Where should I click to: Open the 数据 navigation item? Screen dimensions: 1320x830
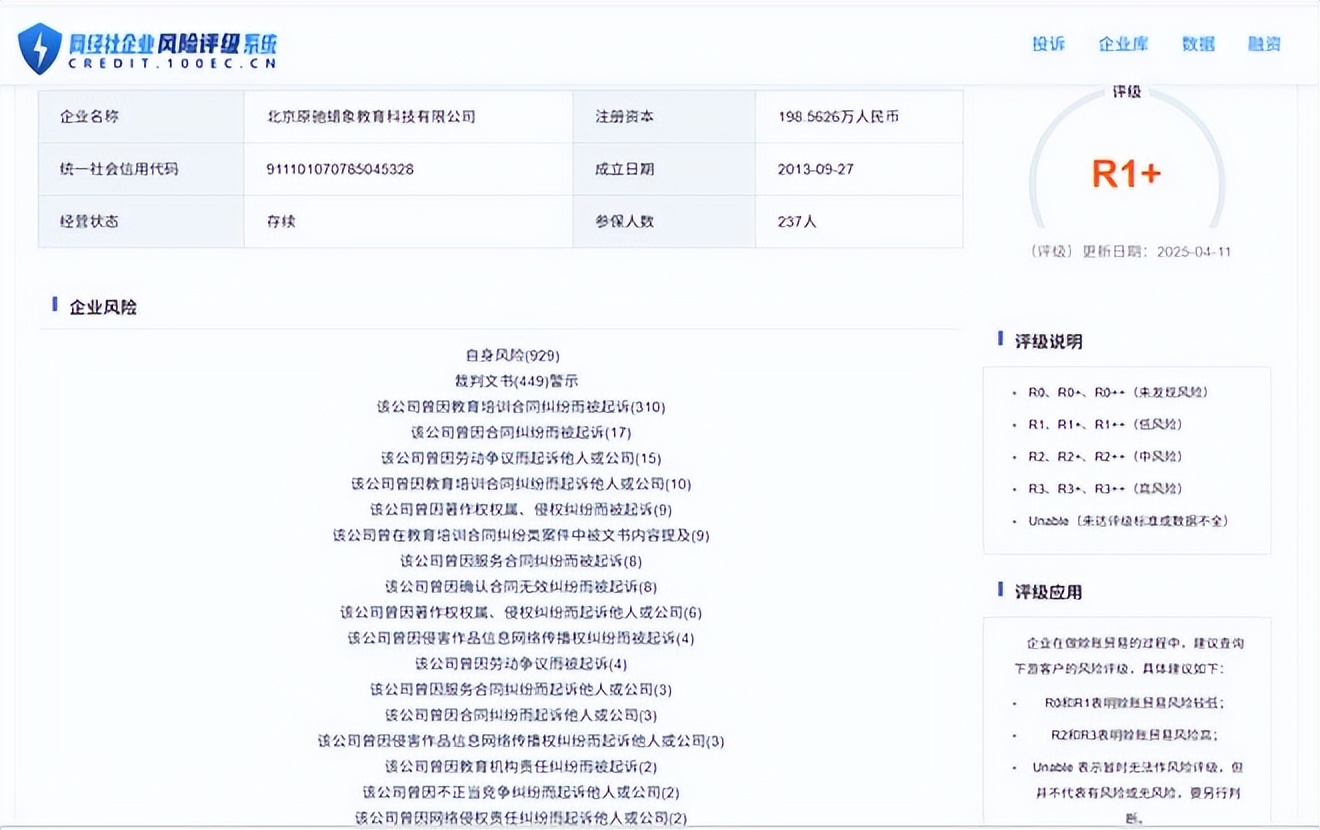click(1198, 44)
